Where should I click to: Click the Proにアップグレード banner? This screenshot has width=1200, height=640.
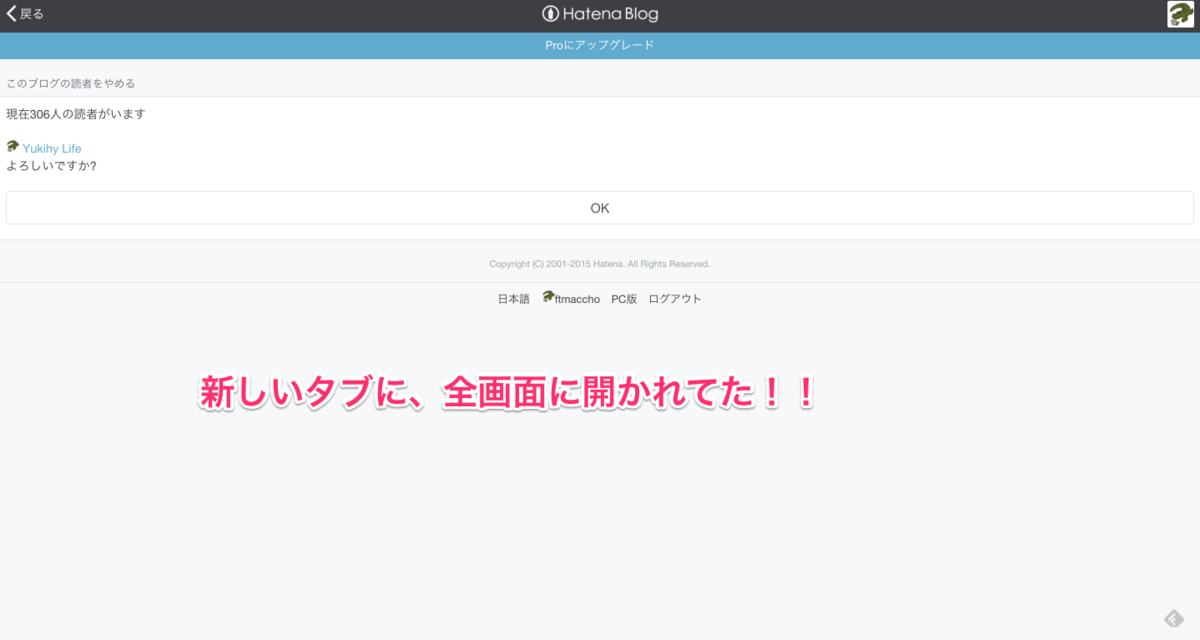click(599, 45)
